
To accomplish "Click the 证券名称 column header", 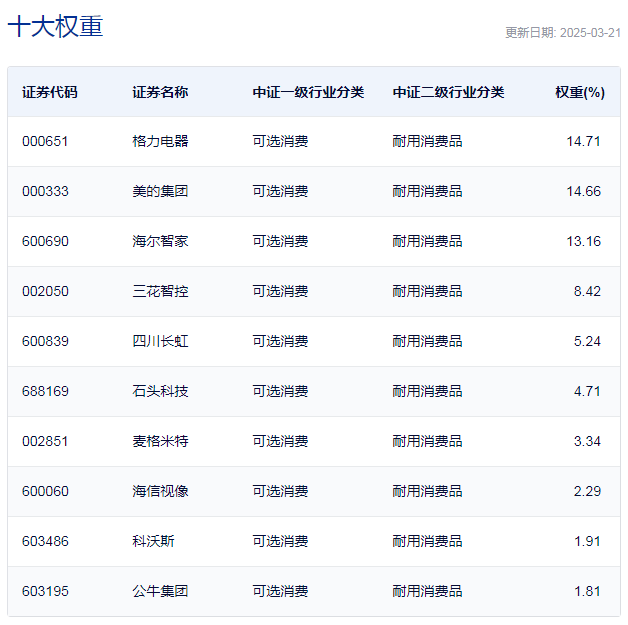I will coord(160,92).
